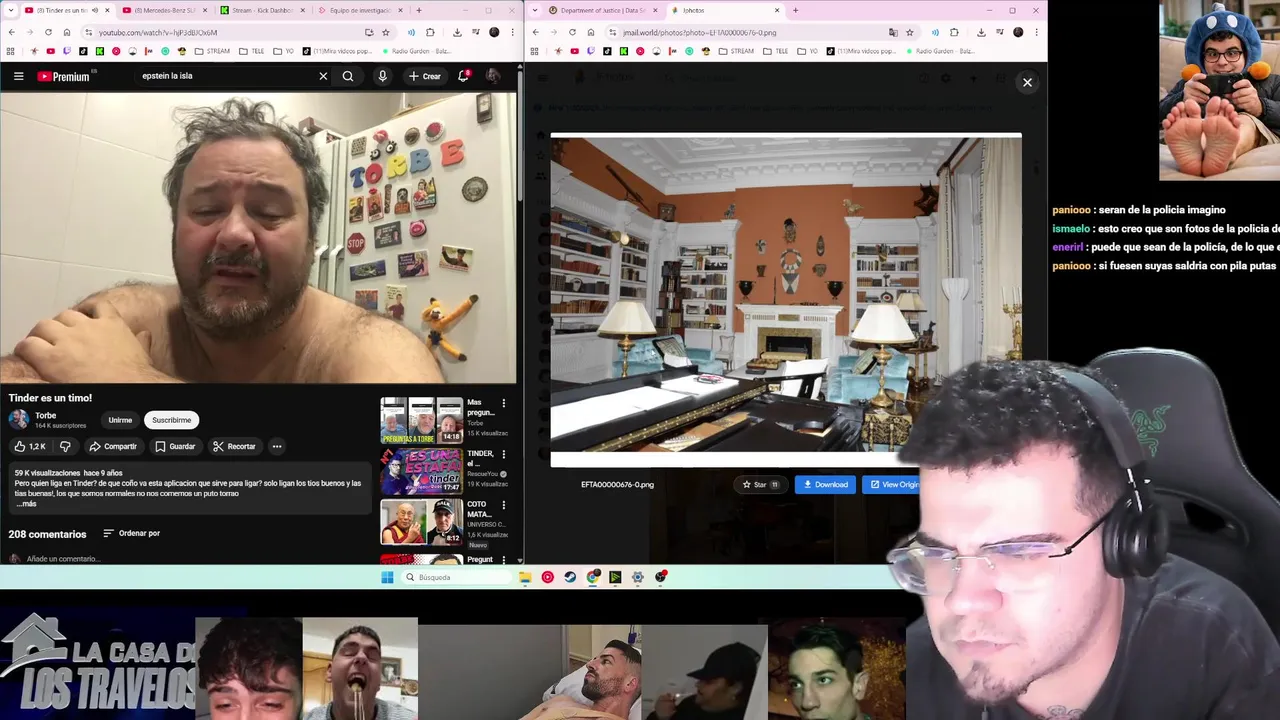Viewport: 1280px width, 720px height.
Task: Bookmark the youtube.com page with star
Action: 386,32
